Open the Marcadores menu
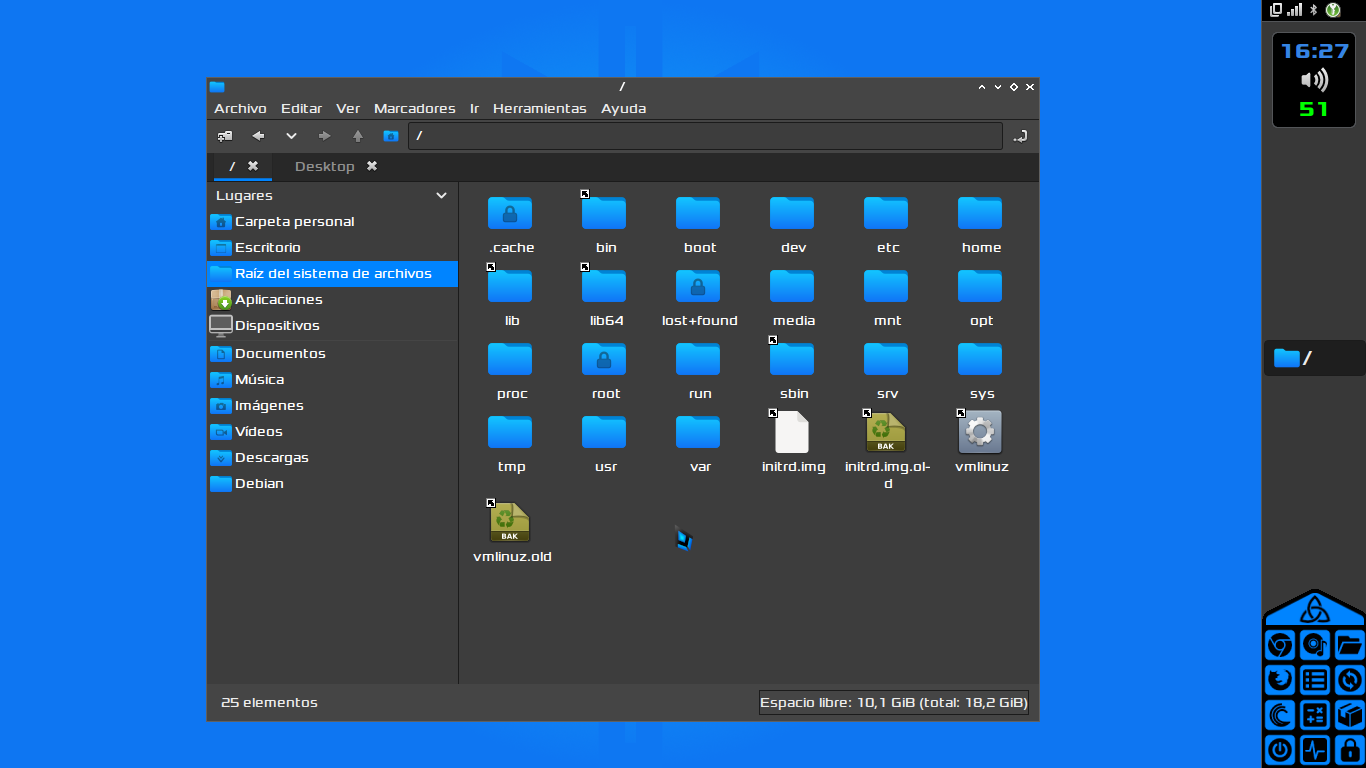 (x=414, y=108)
